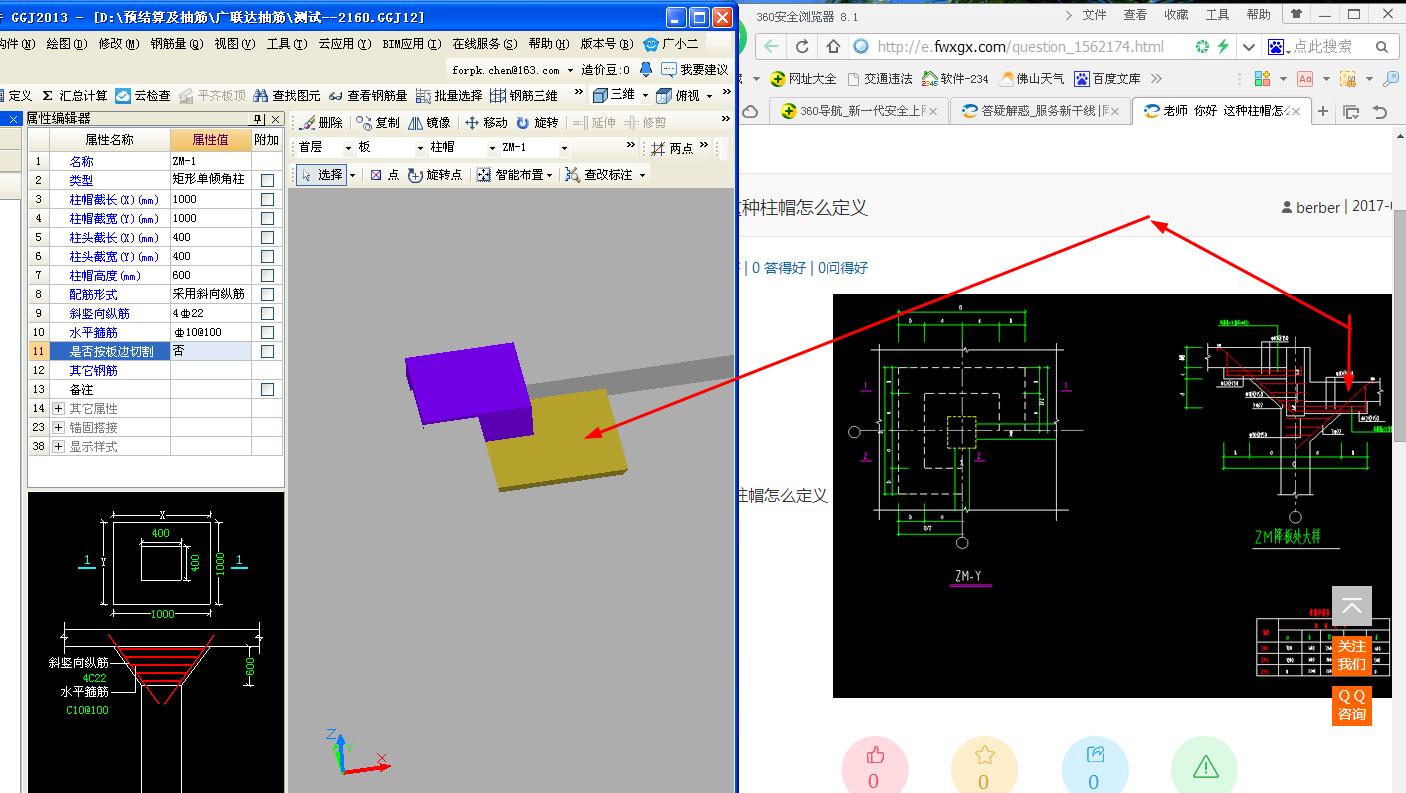
Task: Click the 关注我们 follow button
Action: click(x=1351, y=655)
